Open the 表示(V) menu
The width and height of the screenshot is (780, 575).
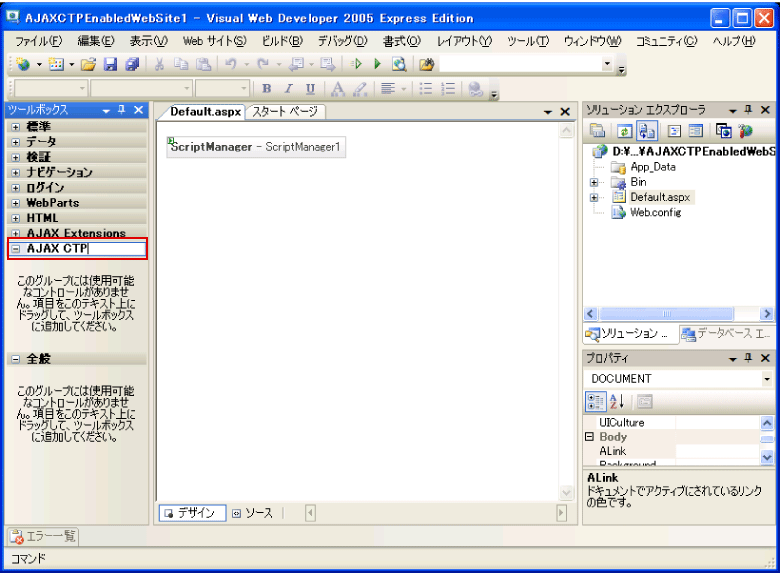pyautogui.click(x=148, y=41)
